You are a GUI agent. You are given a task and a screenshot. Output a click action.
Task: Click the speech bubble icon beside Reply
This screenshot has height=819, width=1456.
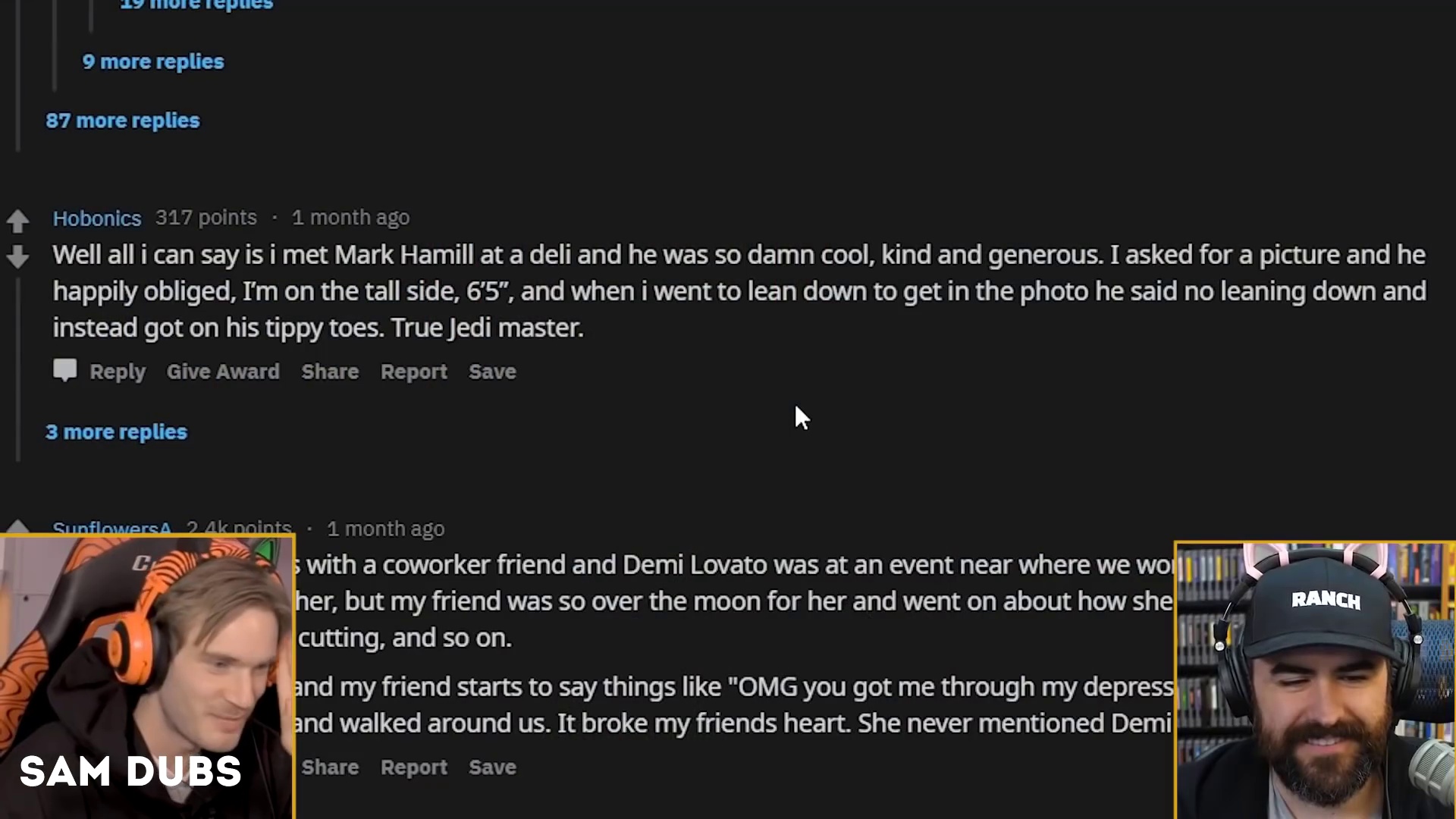(x=65, y=370)
